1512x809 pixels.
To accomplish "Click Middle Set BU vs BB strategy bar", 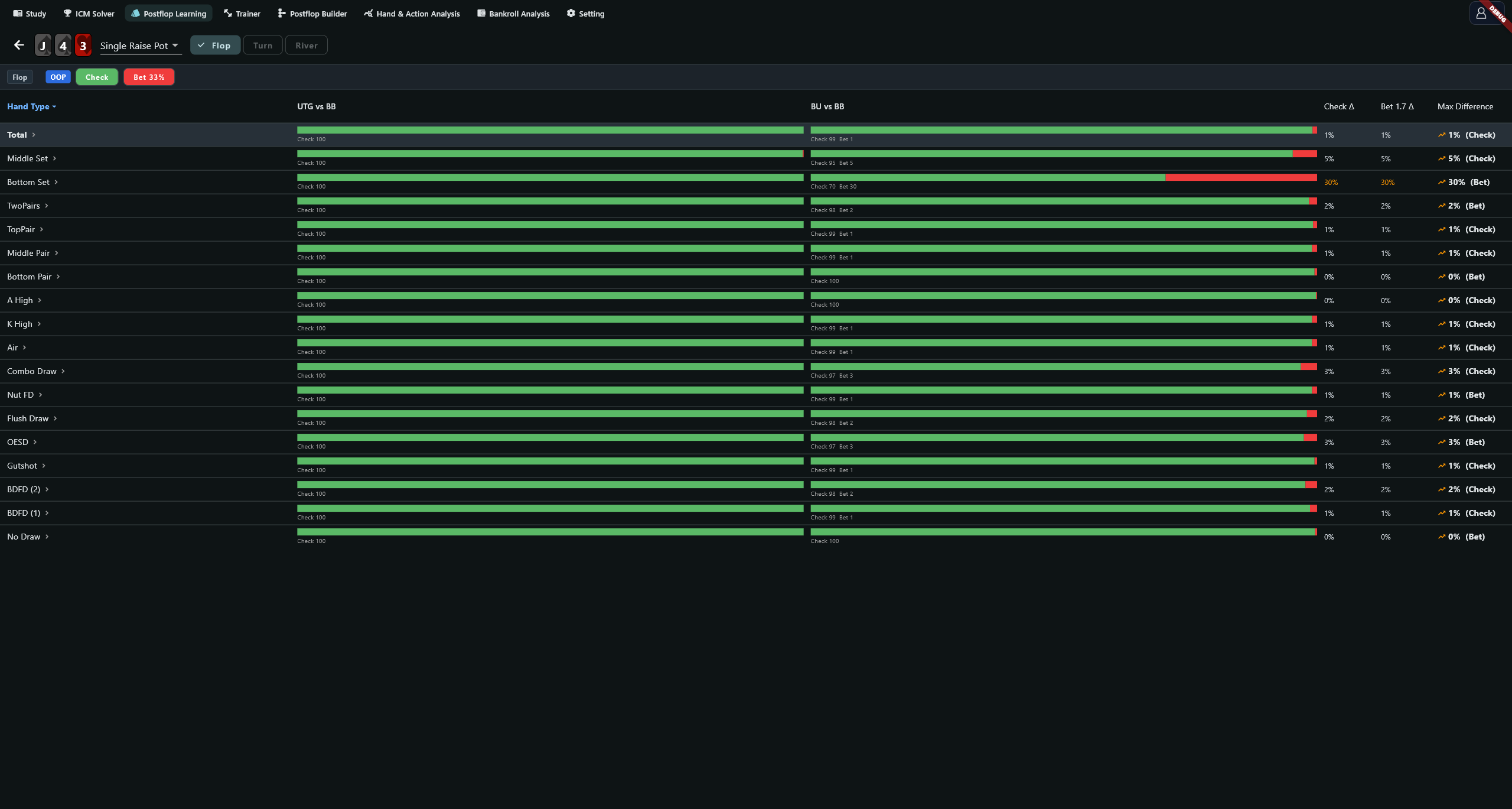I will pyautogui.click(x=1064, y=154).
